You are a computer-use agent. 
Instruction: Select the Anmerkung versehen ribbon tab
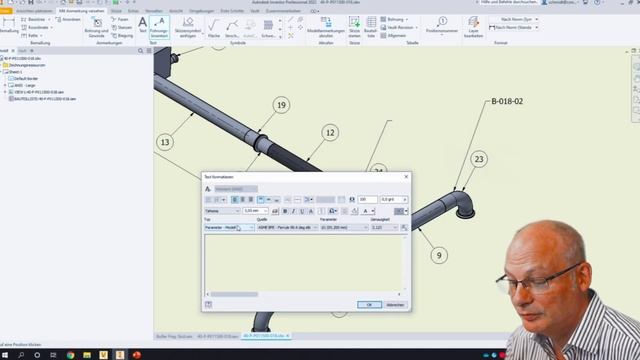coord(82,11)
